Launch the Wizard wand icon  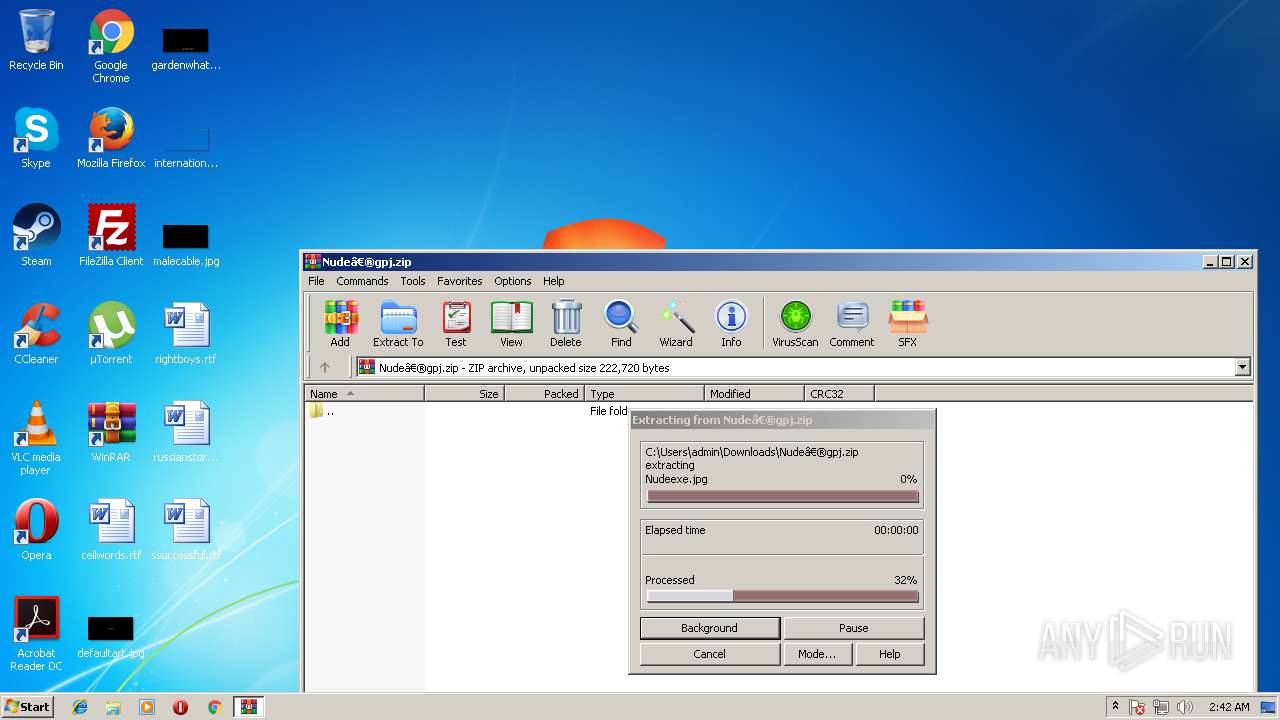pos(676,324)
